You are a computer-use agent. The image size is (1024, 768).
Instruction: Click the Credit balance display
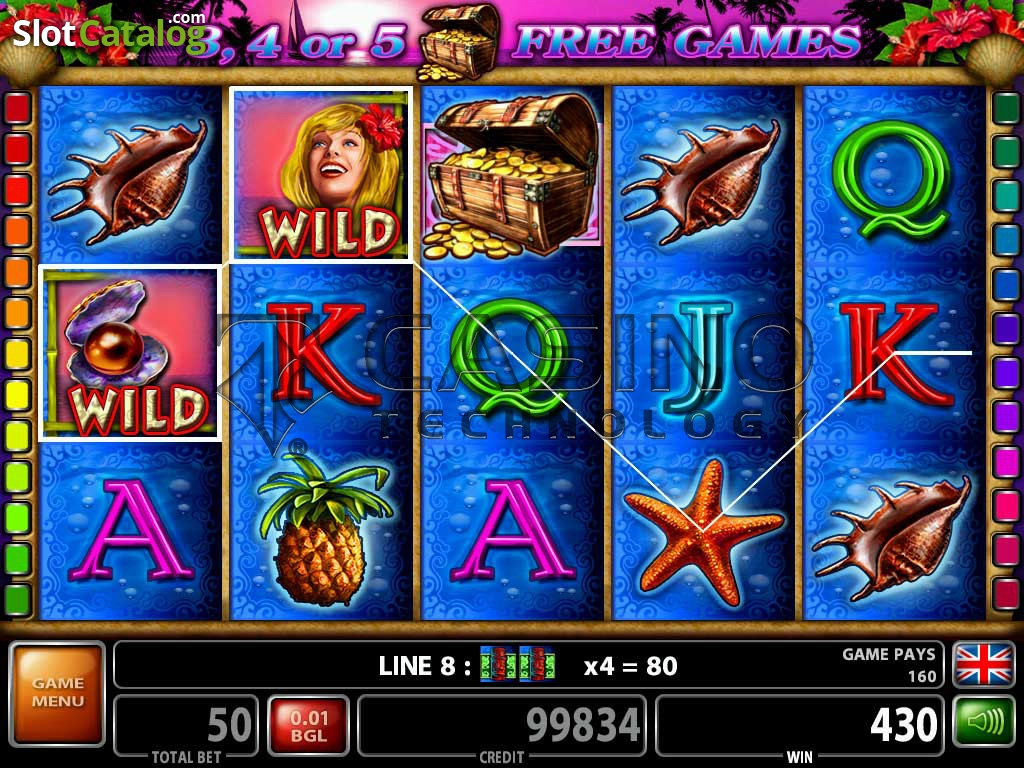[502, 725]
